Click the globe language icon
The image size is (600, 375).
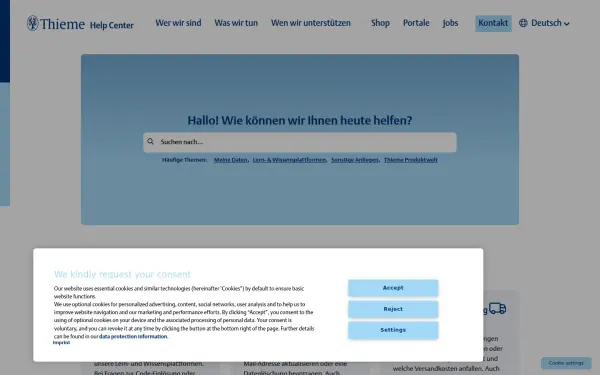pos(523,23)
